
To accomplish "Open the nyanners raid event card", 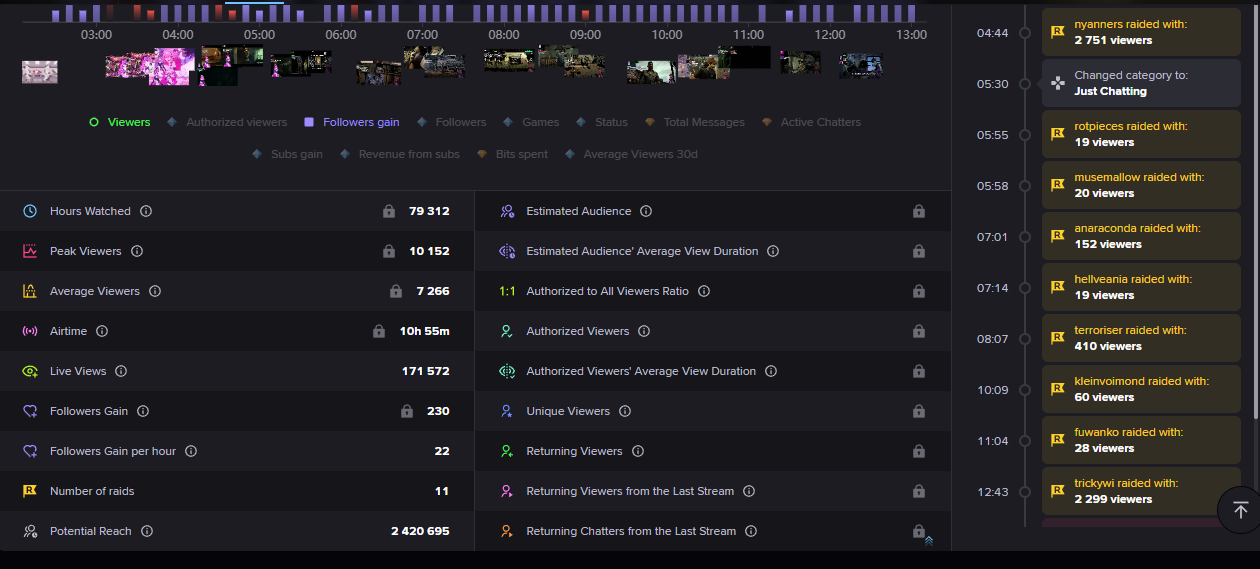I will tap(1141, 32).
